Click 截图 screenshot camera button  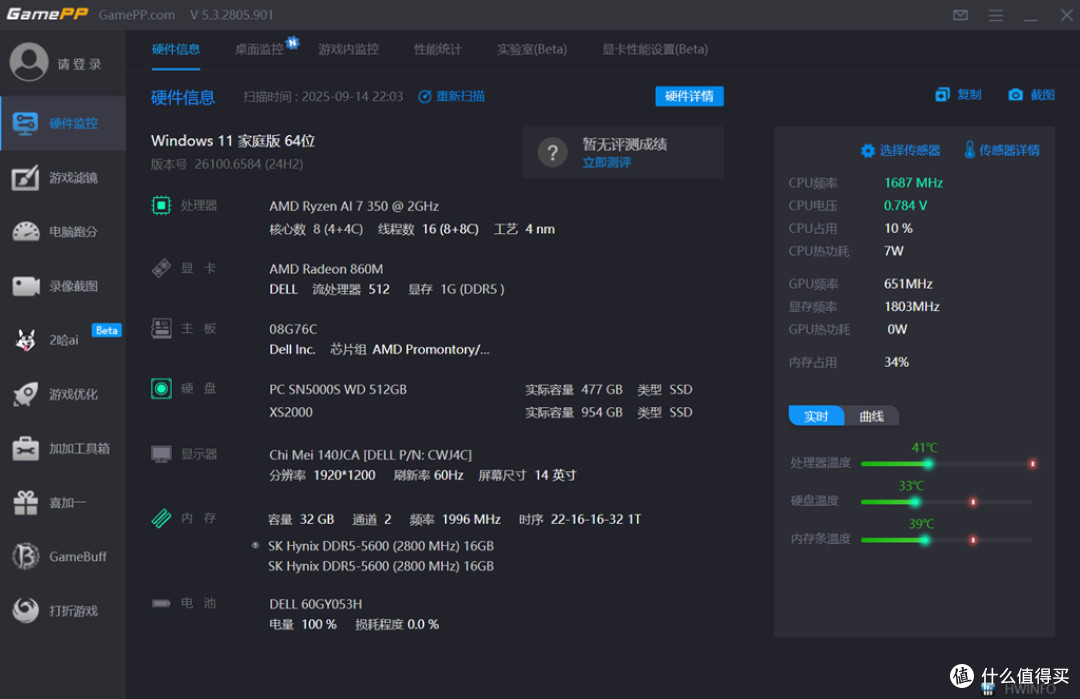click(1031, 94)
